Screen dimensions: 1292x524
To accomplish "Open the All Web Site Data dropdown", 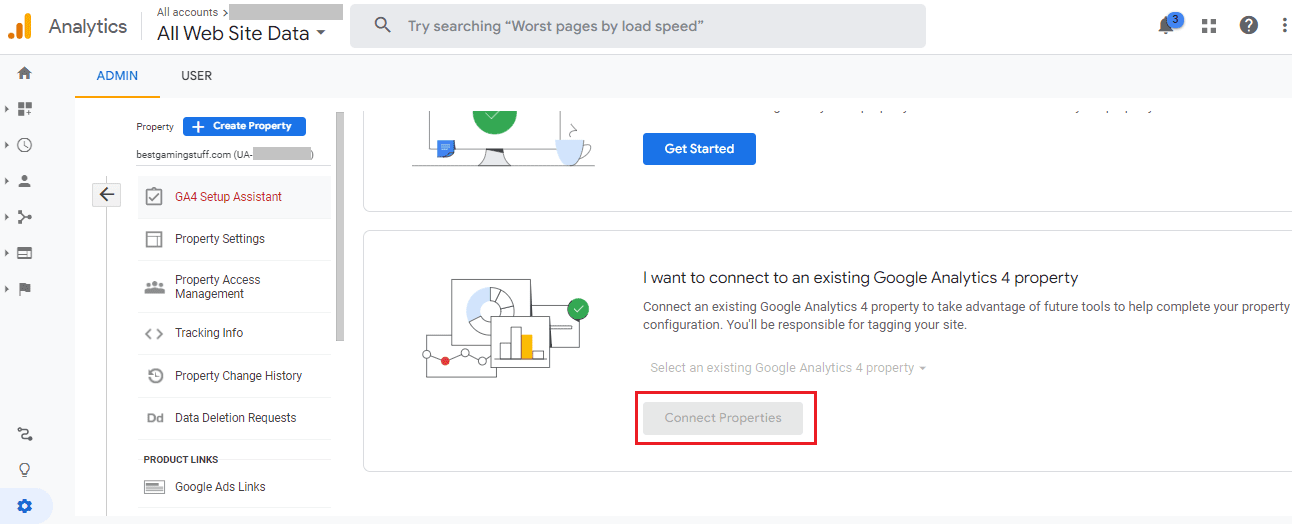I will (x=241, y=33).
